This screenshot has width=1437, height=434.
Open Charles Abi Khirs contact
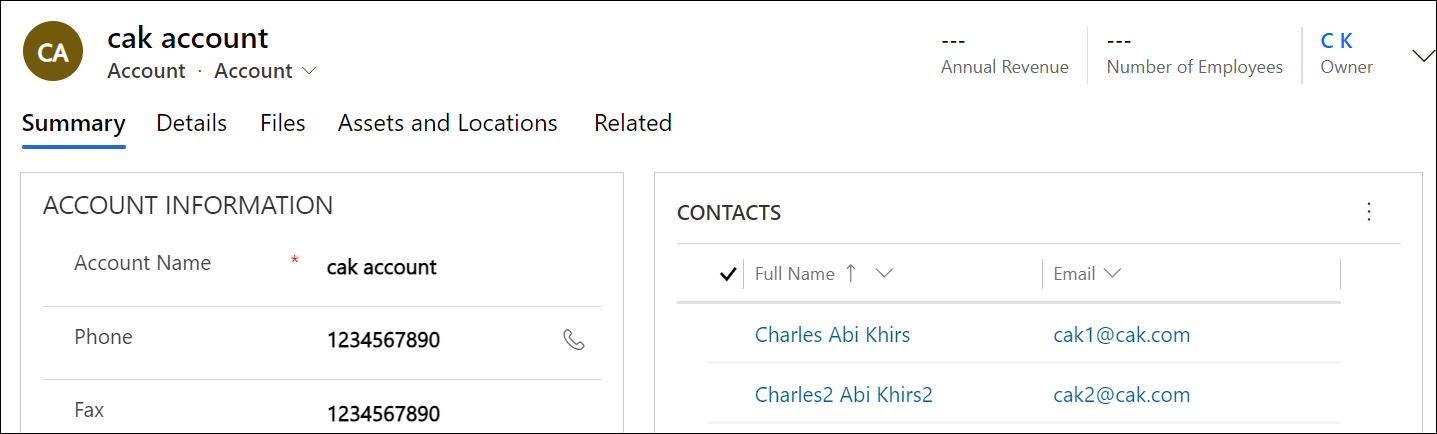point(832,335)
